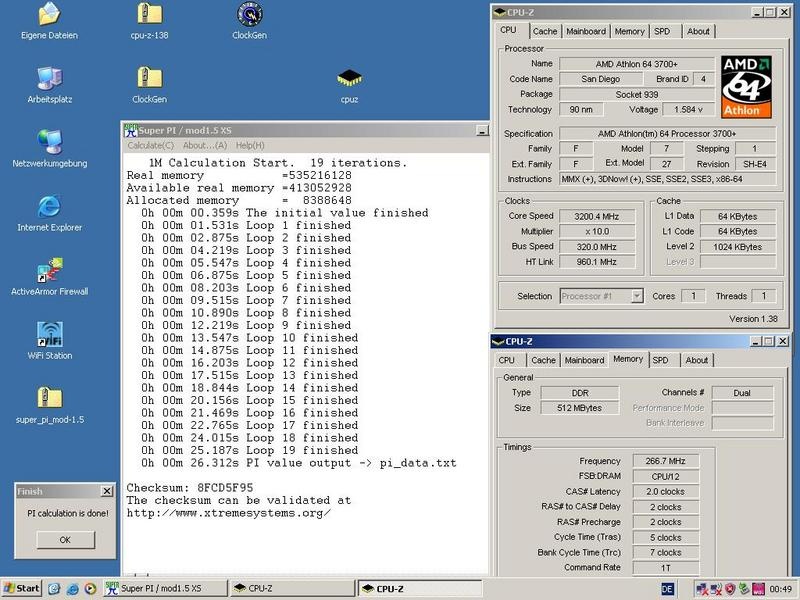This screenshot has width=800, height=600.
Task: Click the first quick launch icon beside Start
Action: pyautogui.click(x=54, y=589)
